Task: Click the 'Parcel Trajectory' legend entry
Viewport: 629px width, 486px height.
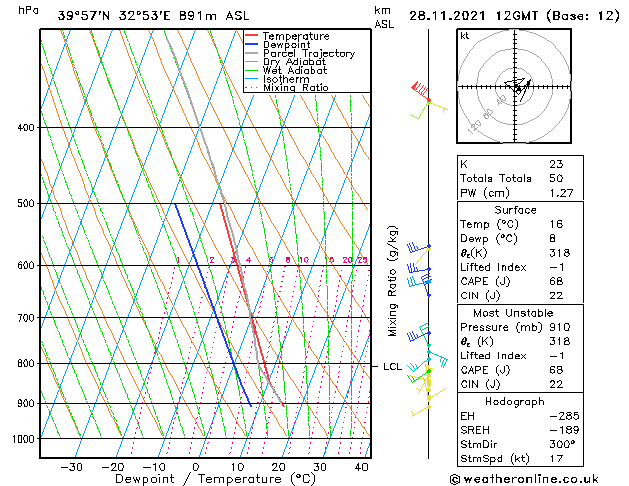Action: 309,53
